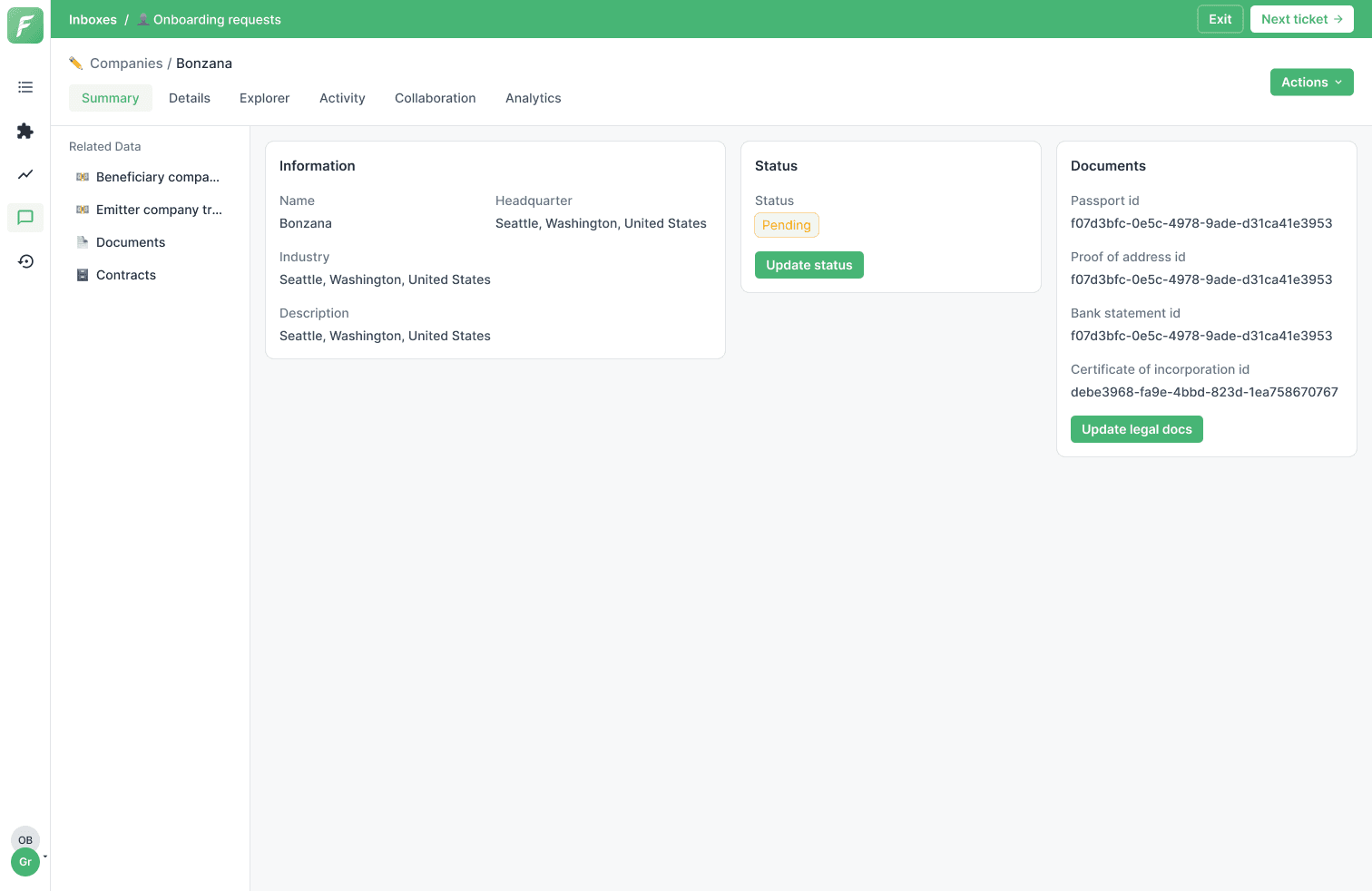Click the Beneficiary company row icon
Viewport: 1372px width, 891px height.
pyautogui.click(x=83, y=177)
